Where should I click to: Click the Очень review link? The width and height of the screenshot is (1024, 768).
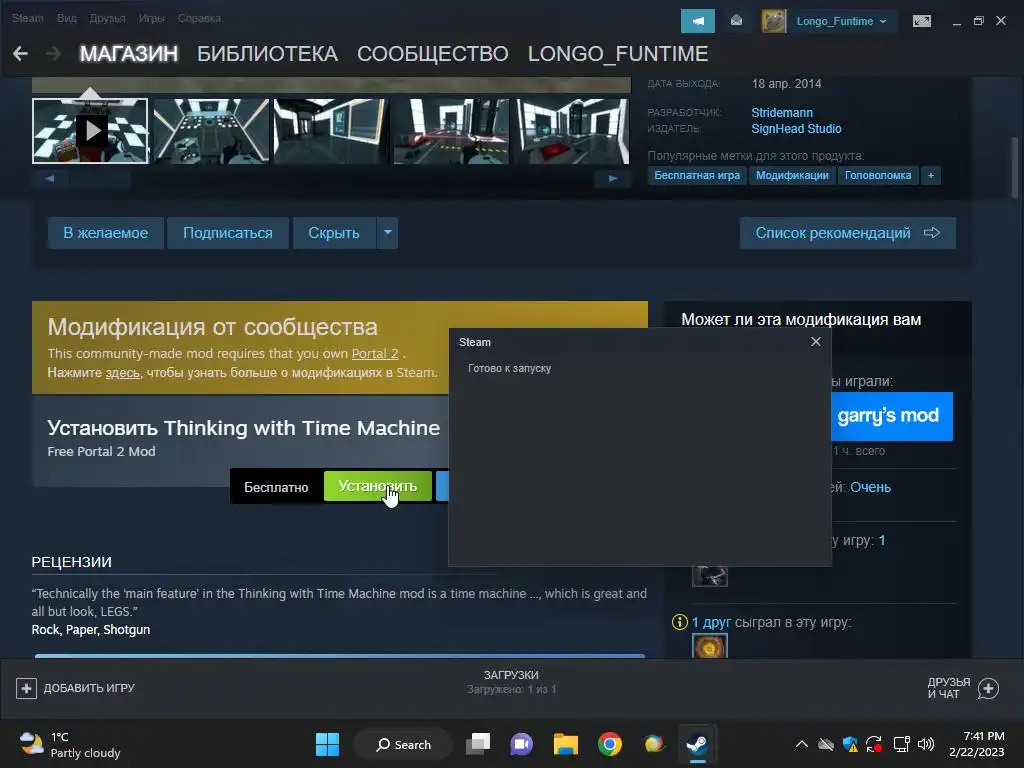pos(871,487)
